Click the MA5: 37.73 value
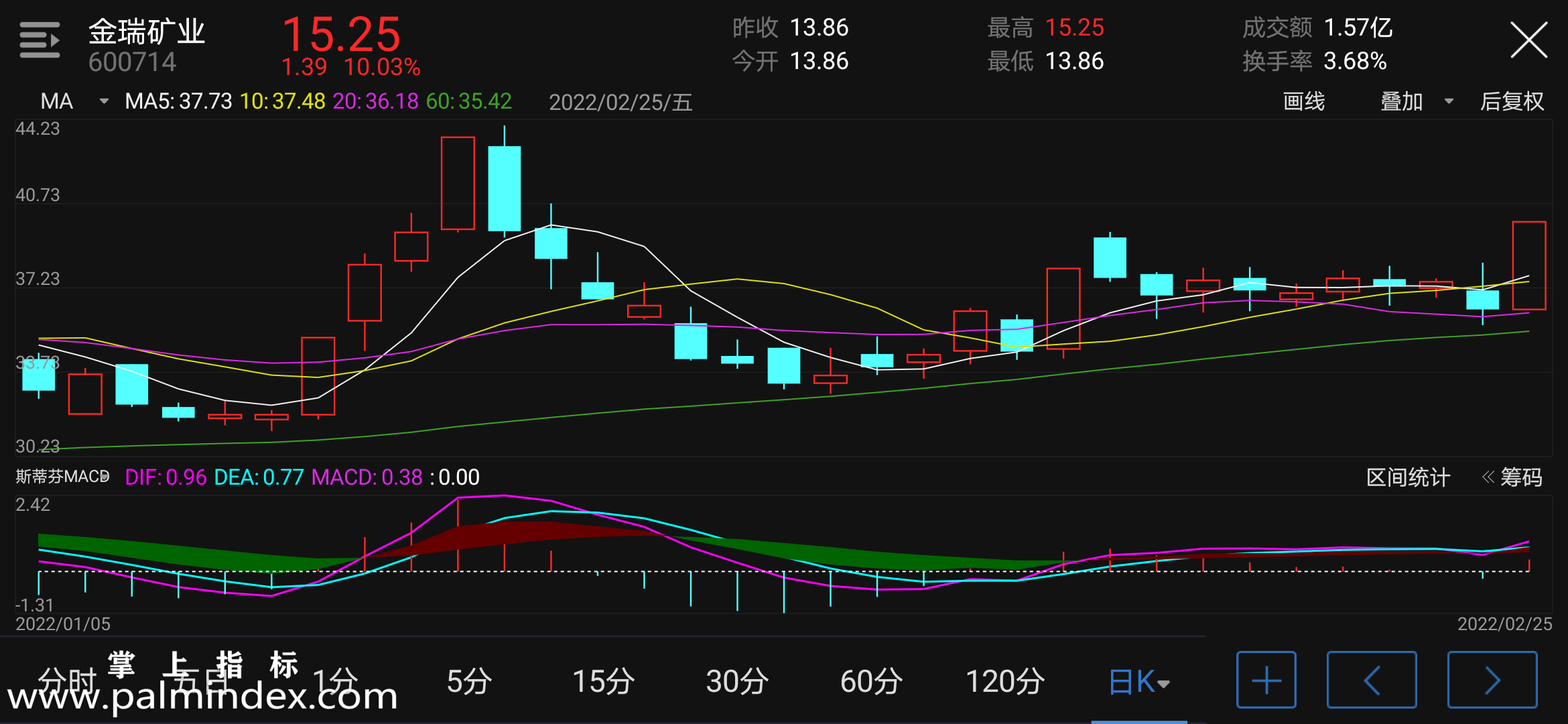 178,101
